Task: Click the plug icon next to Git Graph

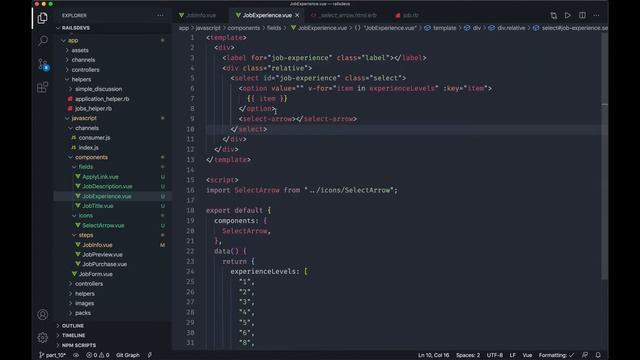Action: click(150, 355)
